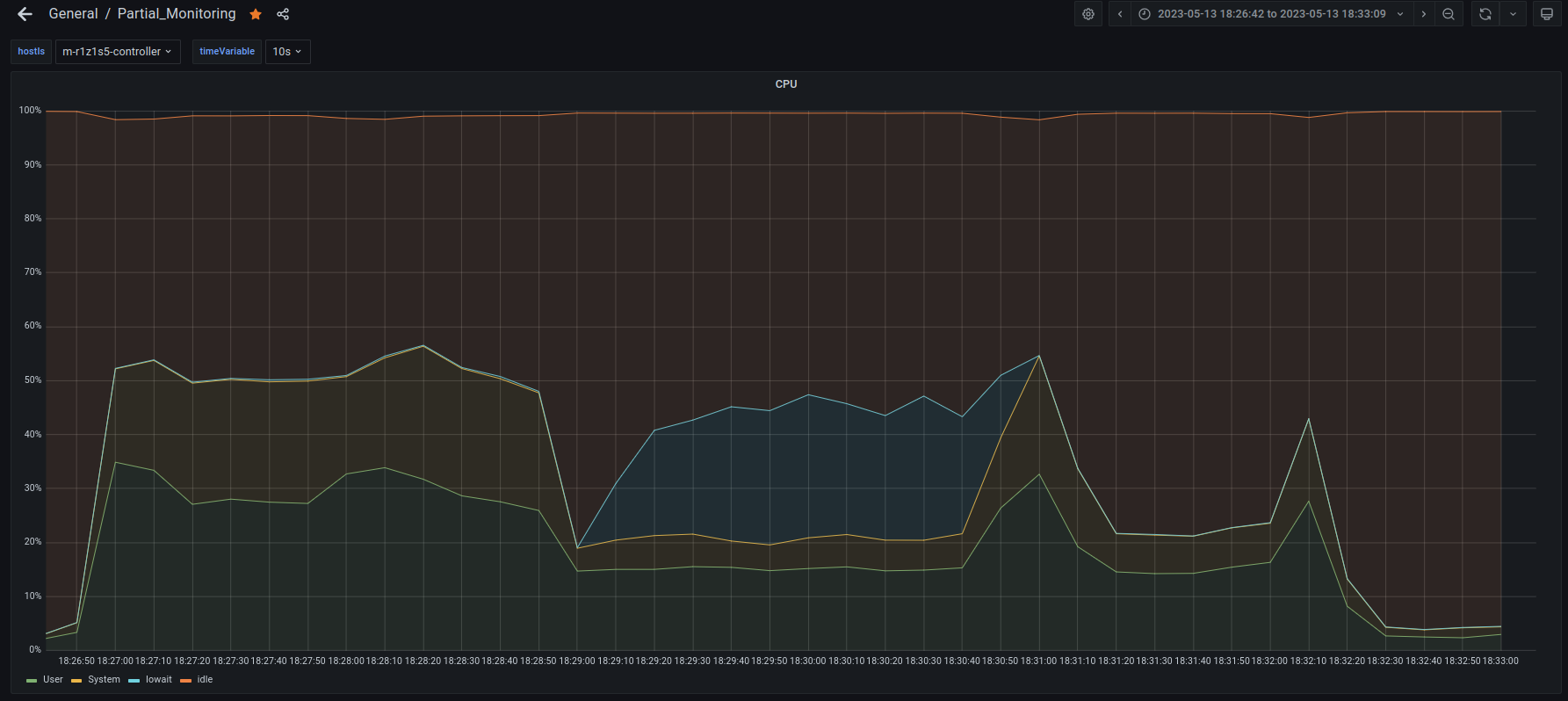Toggle the Iowait series label in legend

click(x=159, y=680)
